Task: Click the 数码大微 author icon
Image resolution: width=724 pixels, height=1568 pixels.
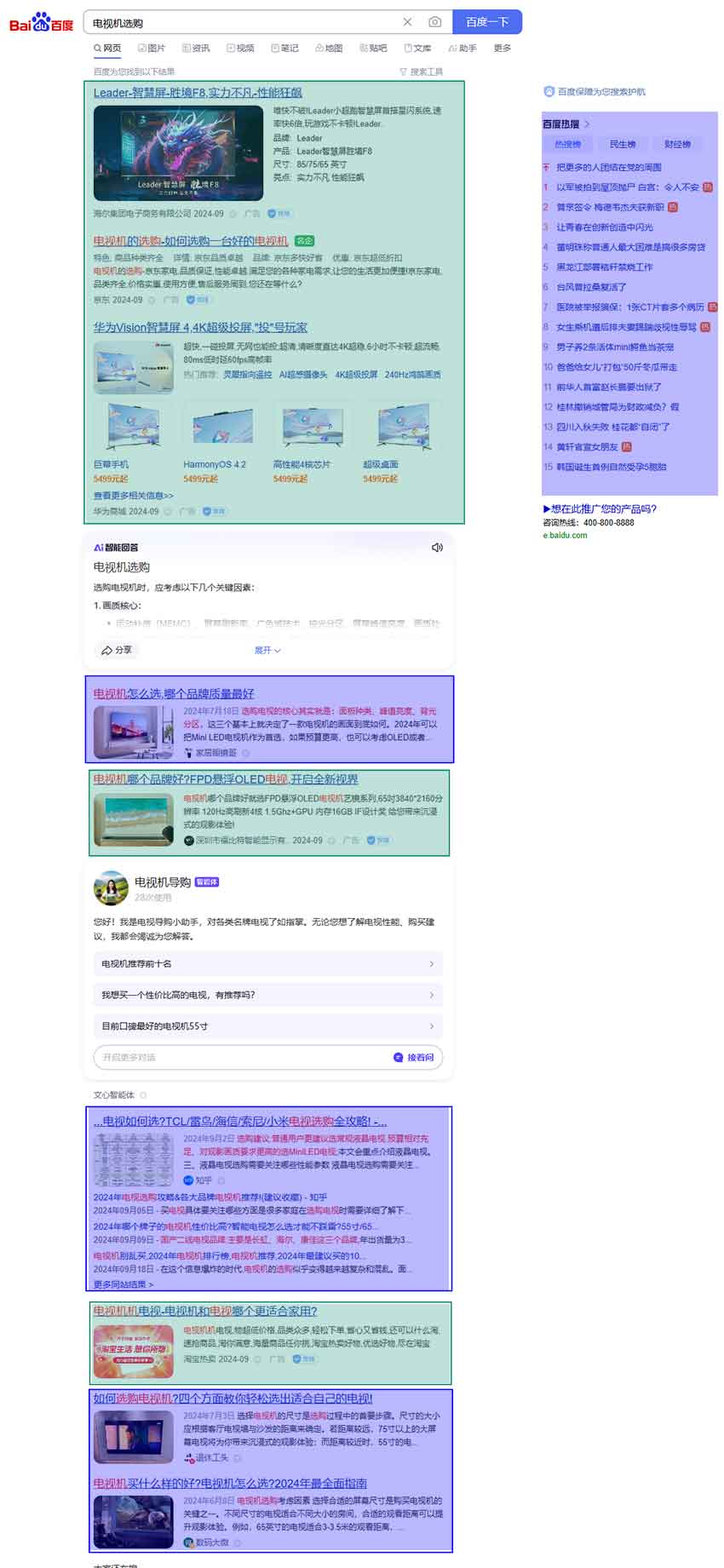Action: [189, 1542]
